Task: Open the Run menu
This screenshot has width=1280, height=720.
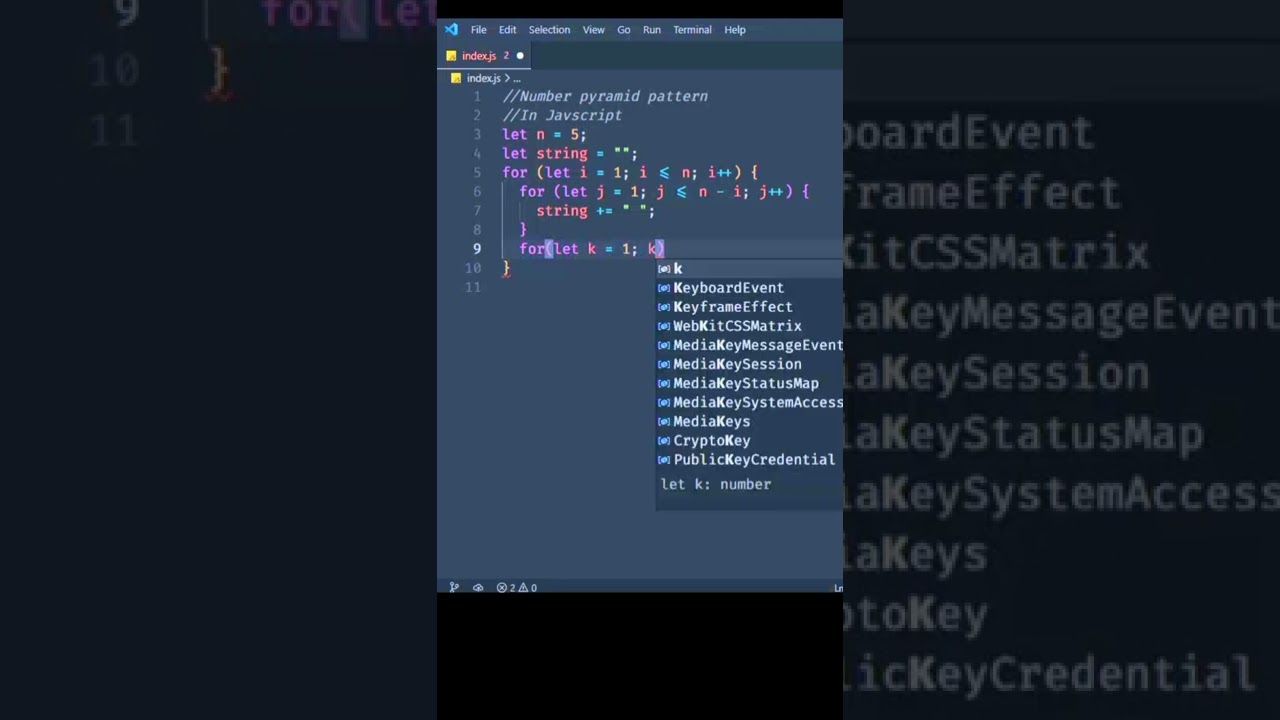Action: point(652,30)
